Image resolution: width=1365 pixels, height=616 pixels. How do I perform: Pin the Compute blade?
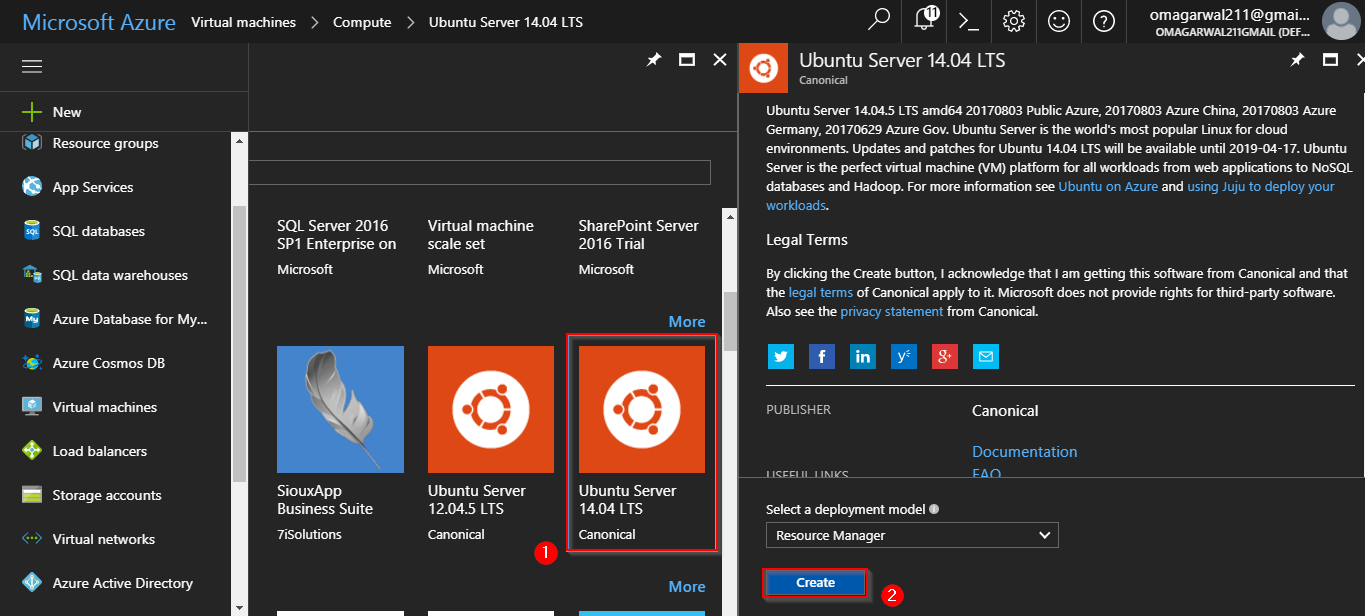[653, 60]
